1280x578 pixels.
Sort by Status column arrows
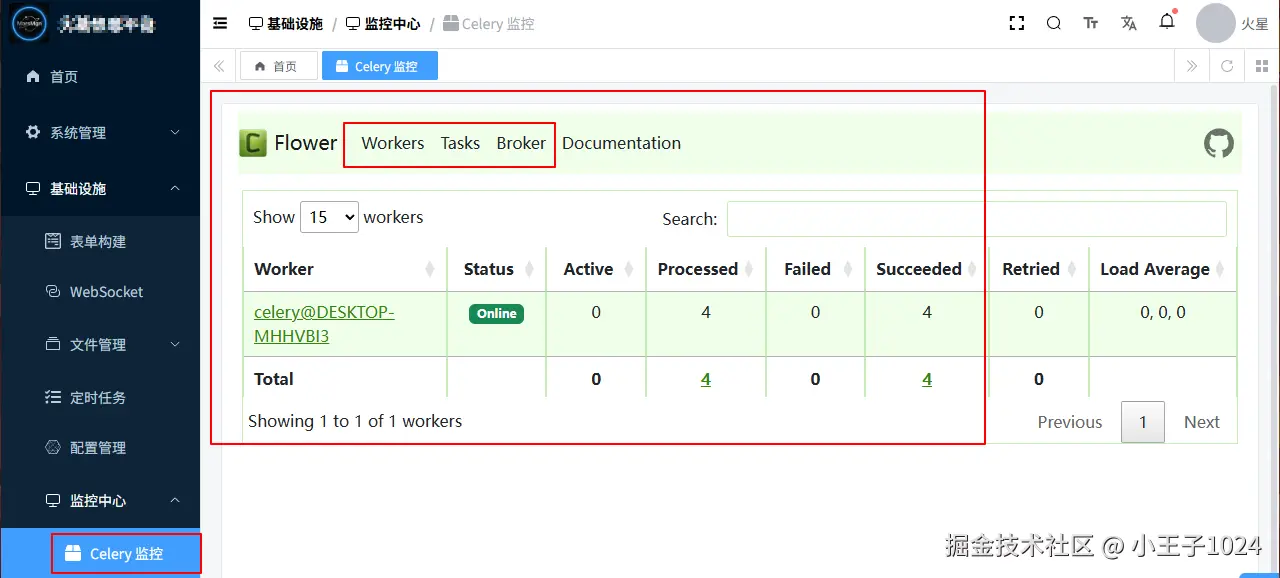530,269
